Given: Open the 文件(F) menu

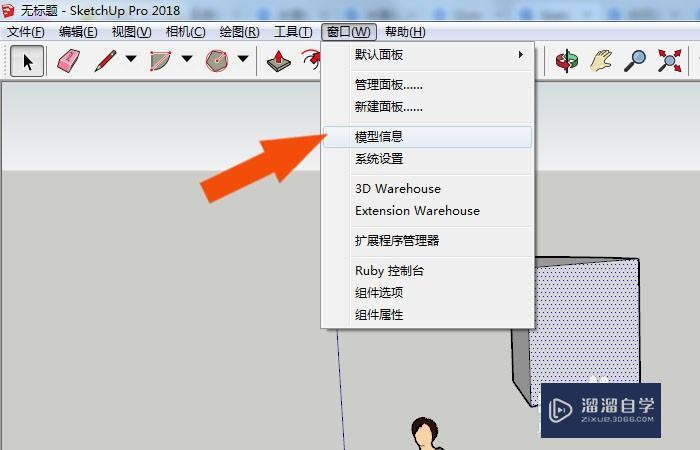Looking at the screenshot, I should tap(25, 32).
